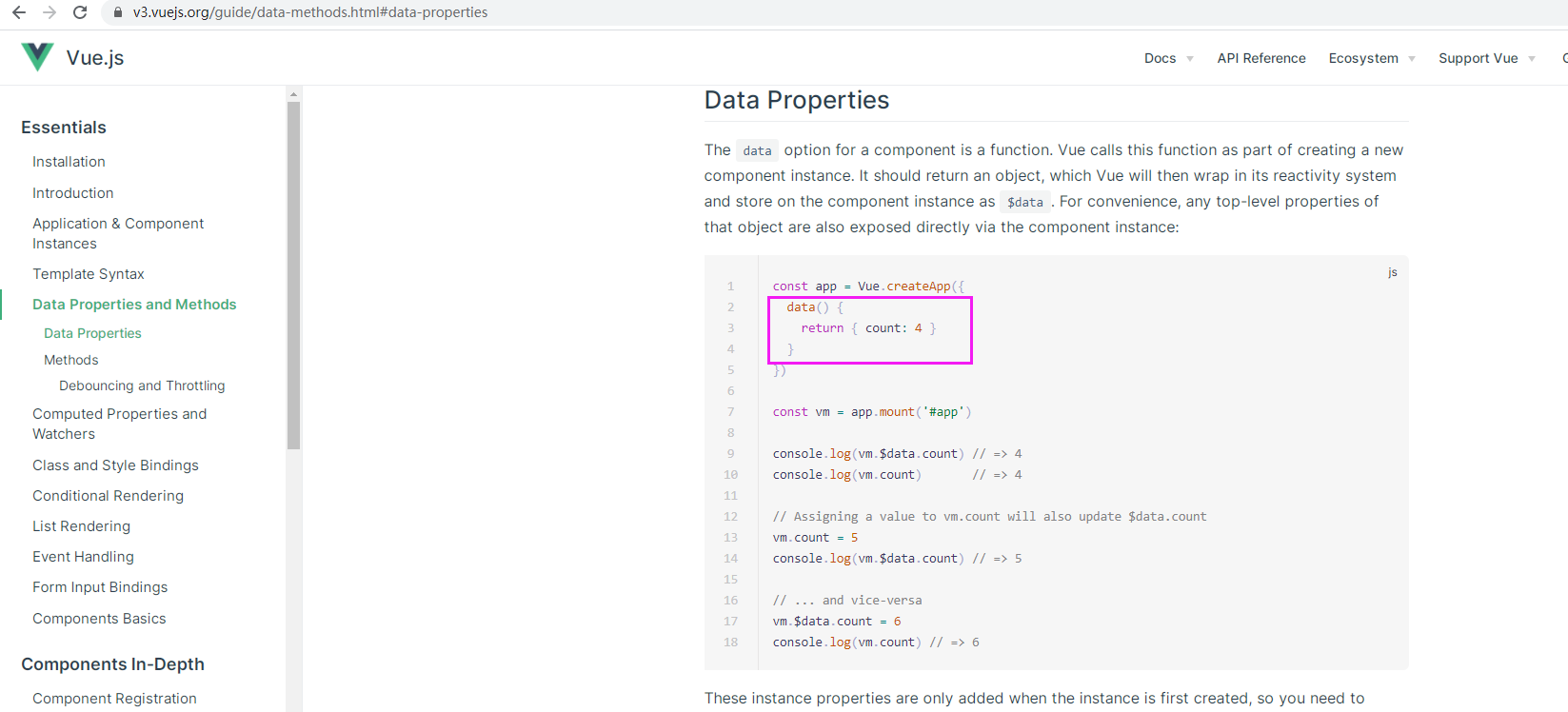Click the 'Essentials' sidebar section heading
Viewport: 1568px width, 712px height.
tap(64, 128)
